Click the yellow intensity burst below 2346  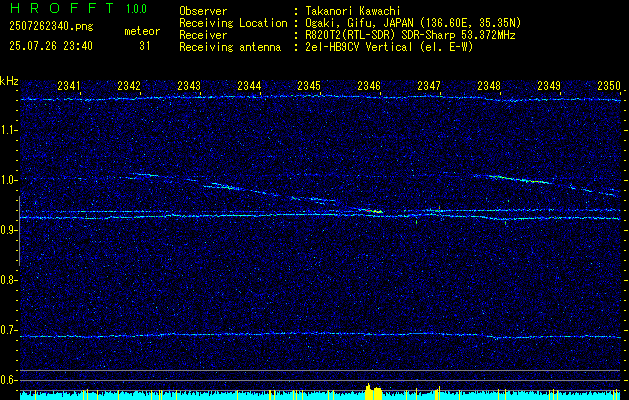373,392
